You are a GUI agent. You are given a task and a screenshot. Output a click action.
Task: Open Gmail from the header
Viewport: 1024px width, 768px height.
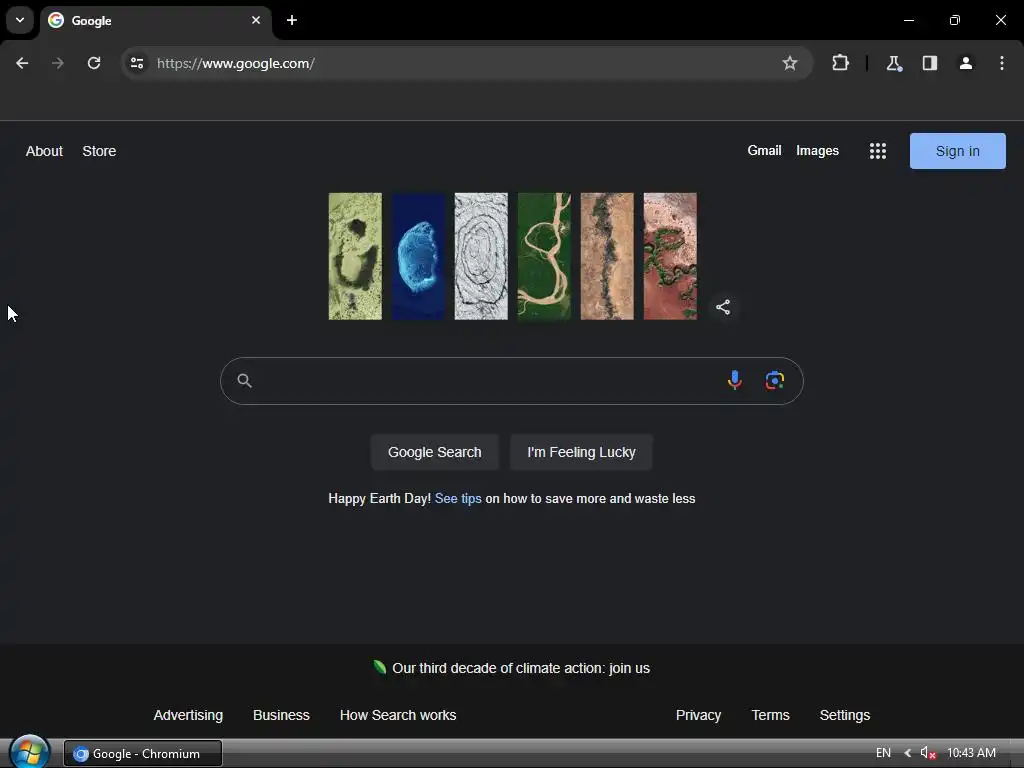click(764, 151)
